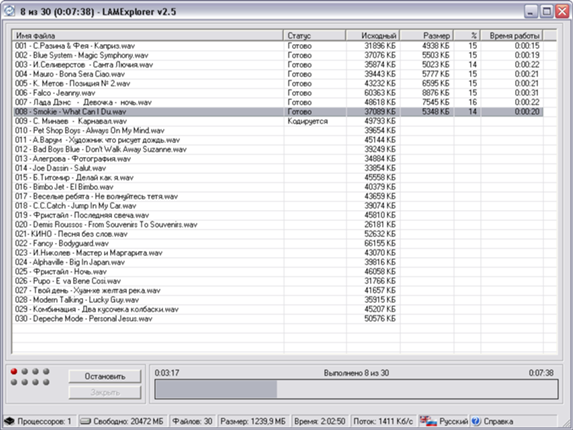Select row 006 - Falco - Jeanny.wav
This screenshot has height=430, width=573.
coord(278,93)
